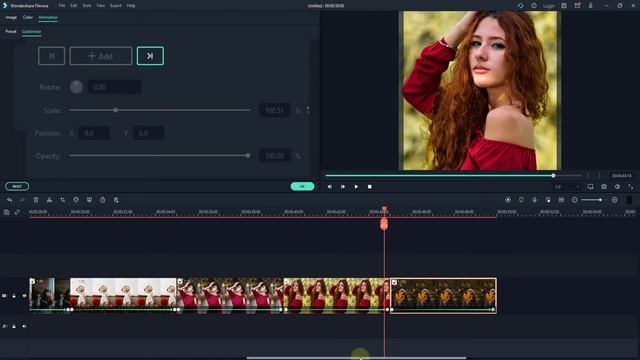
Task: Undo the last action in the timeline toolbar
Action: click(x=9, y=200)
